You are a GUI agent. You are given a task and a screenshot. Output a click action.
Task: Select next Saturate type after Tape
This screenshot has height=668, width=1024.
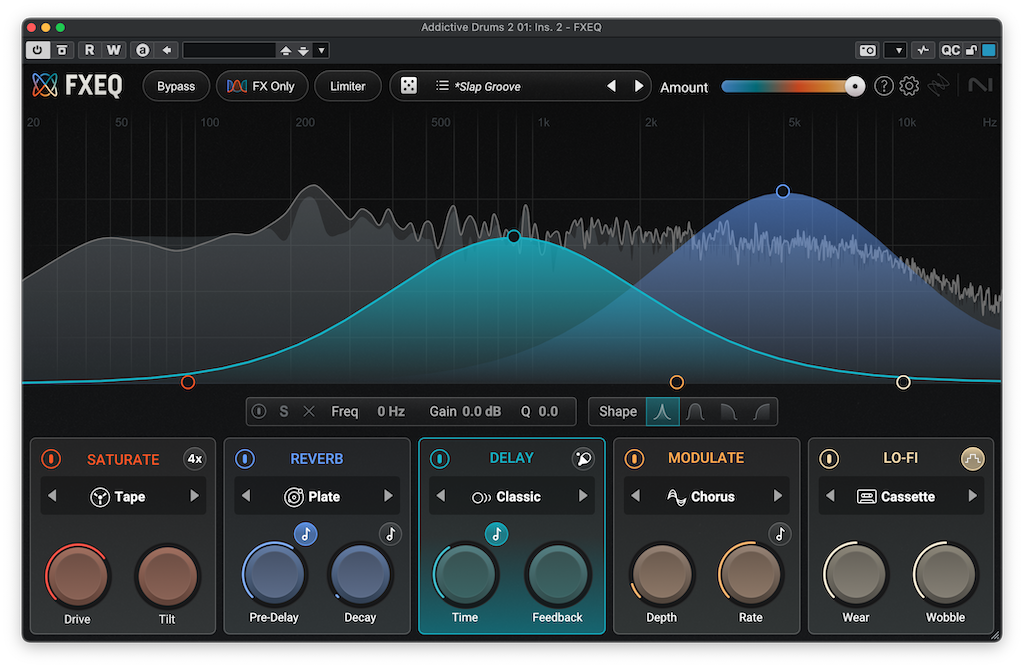tap(194, 496)
